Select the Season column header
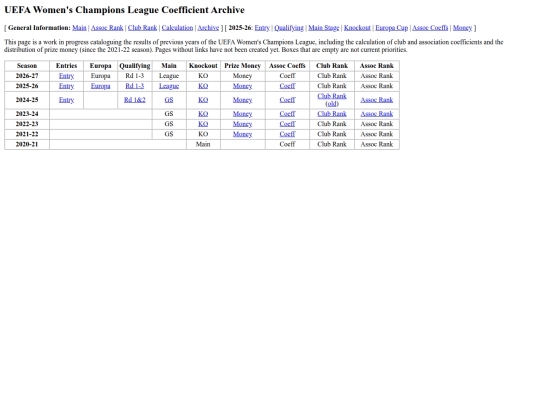The height and width of the screenshot is (405, 540). tap(27, 66)
